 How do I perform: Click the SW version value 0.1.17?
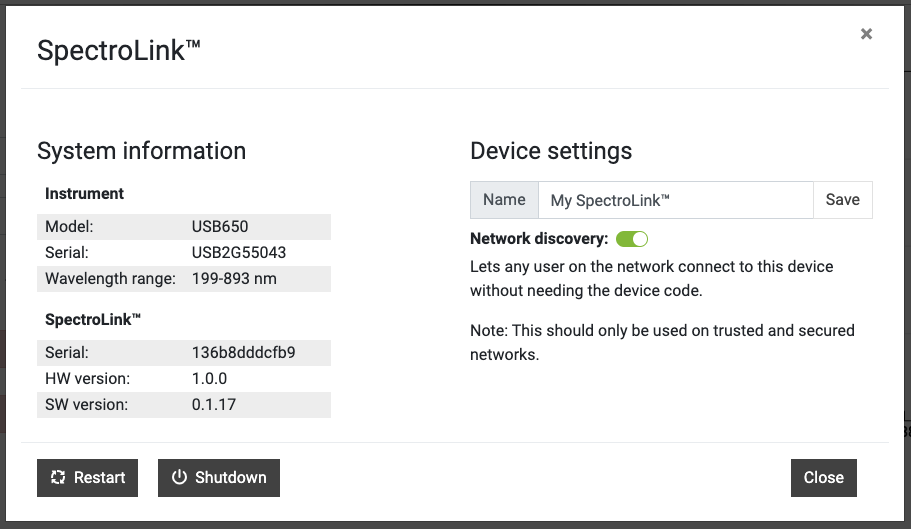click(213, 404)
